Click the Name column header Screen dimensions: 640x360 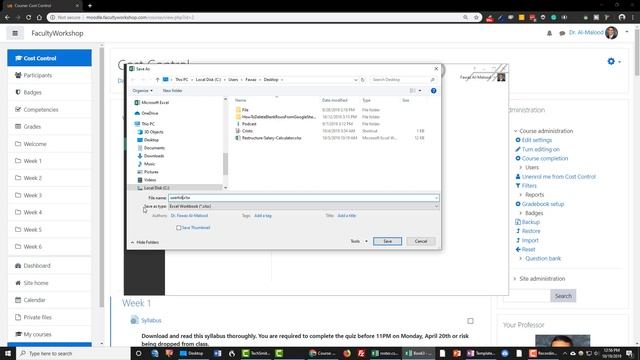(x=240, y=100)
